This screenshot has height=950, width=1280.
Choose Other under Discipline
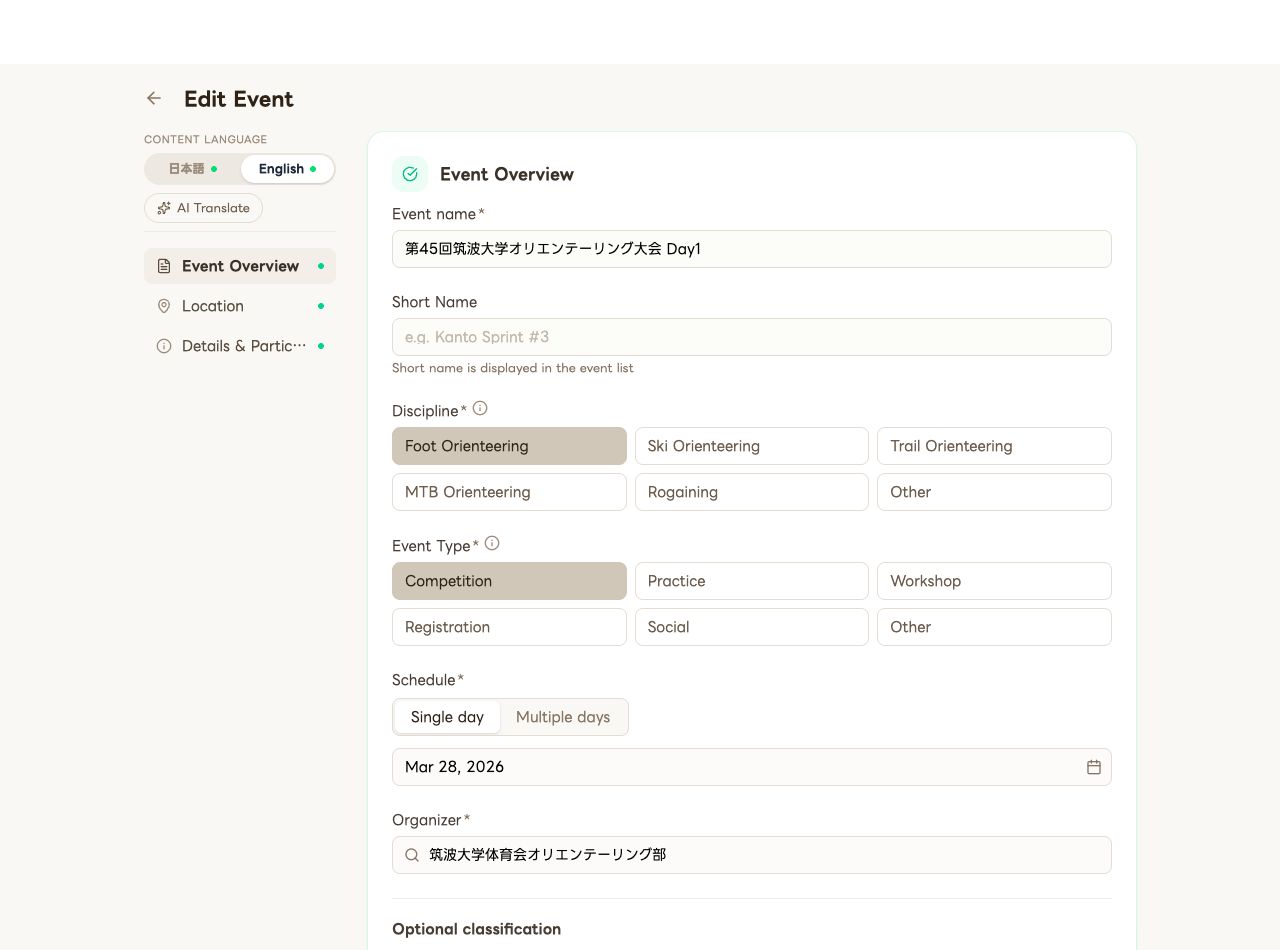click(994, 492)
